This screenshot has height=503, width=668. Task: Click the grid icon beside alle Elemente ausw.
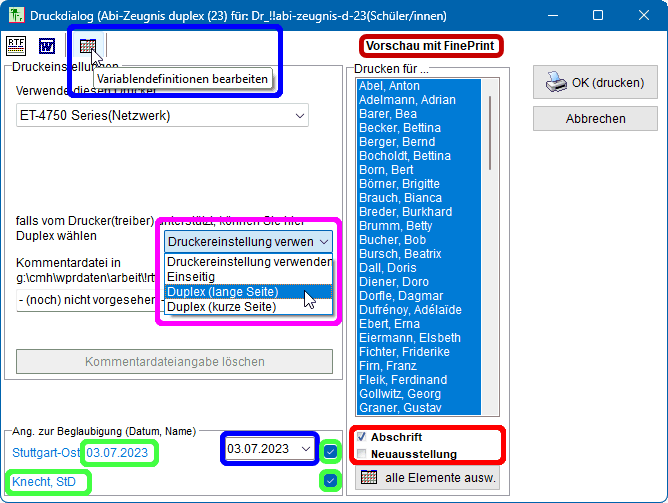369,477
